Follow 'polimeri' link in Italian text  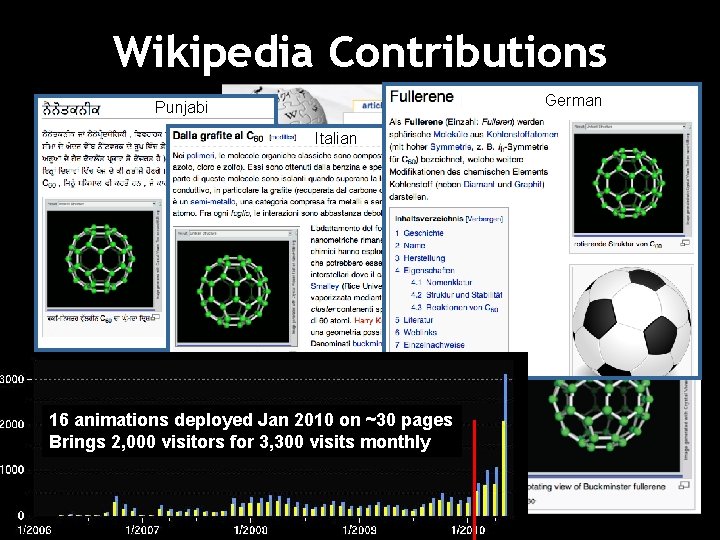[x=198, y=156]
